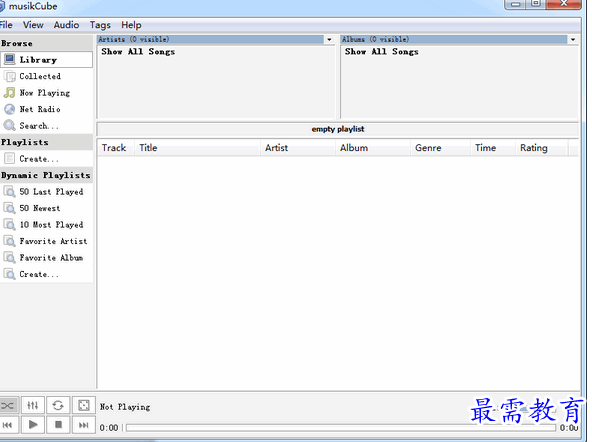Sort playlist by Track column
This screenshot has height=442, width=592.
click(116, 148)
